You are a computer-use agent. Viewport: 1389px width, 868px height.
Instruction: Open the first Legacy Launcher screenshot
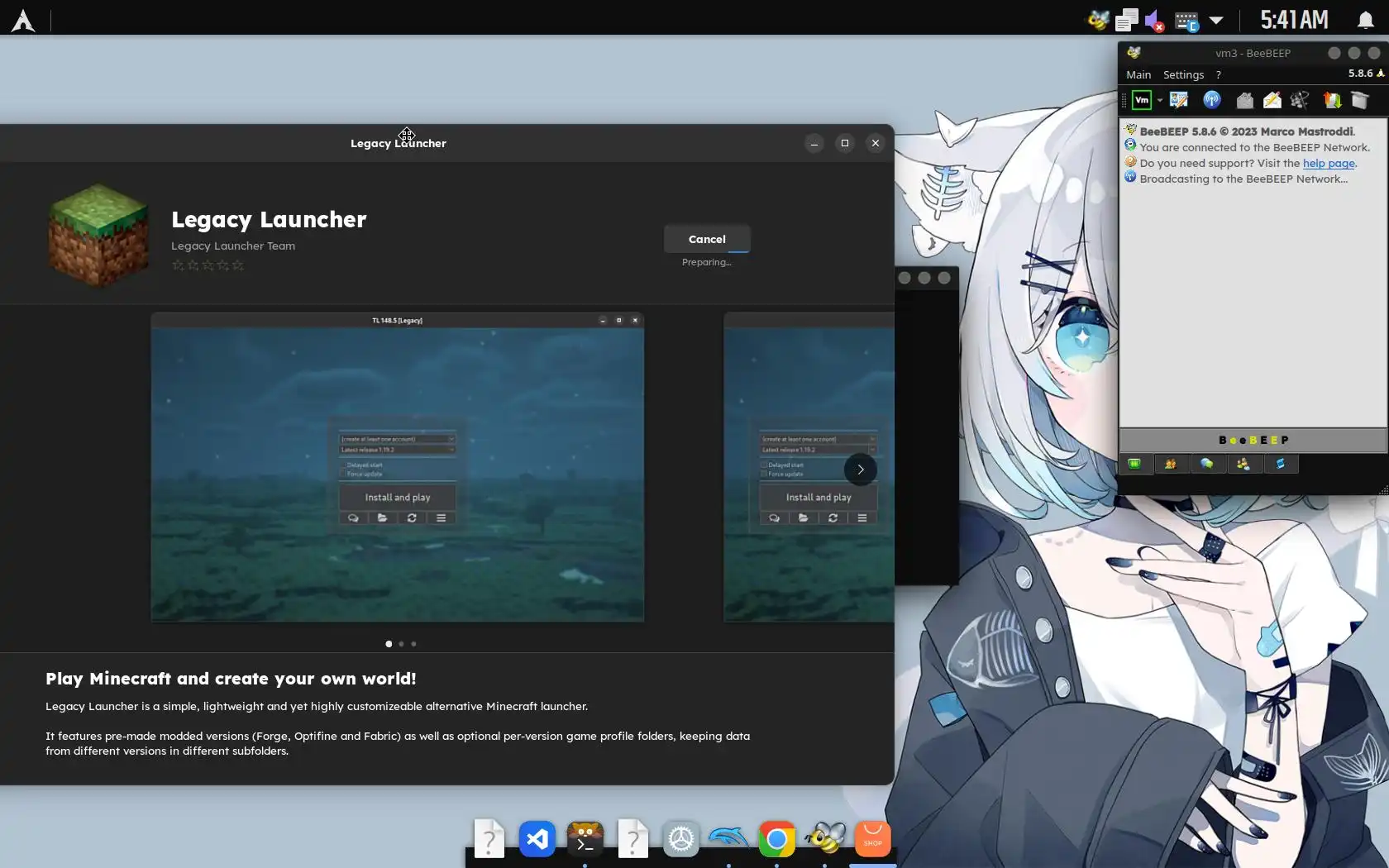point(398,467)
